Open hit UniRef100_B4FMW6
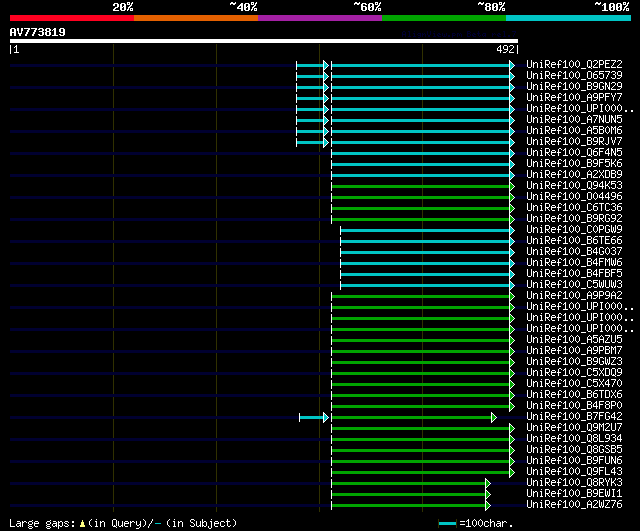 574,263
